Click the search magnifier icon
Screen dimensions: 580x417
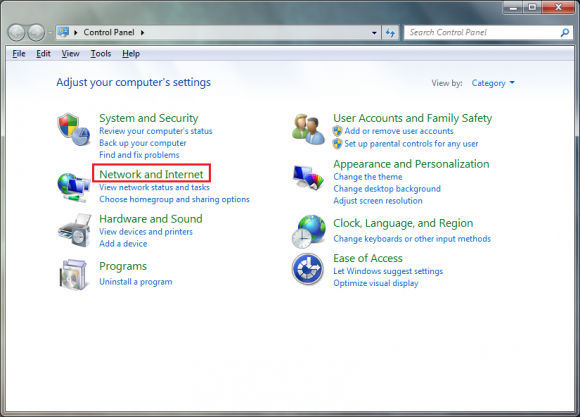[564, 33]
